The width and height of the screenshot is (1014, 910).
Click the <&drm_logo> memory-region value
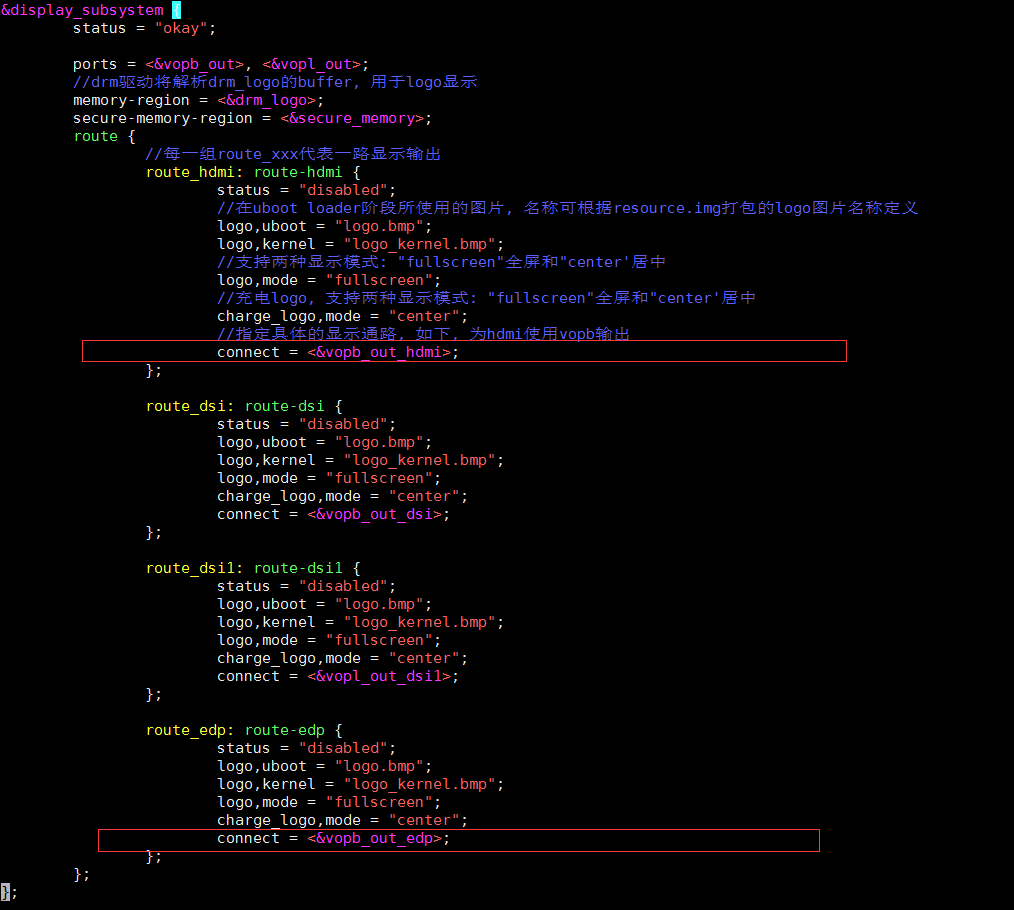tap(266, 100)
